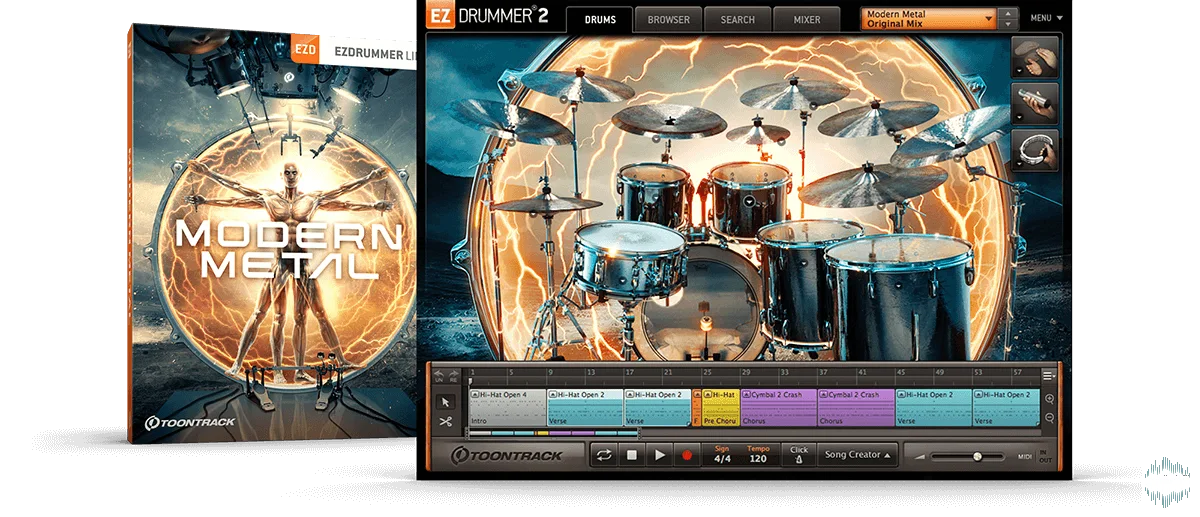Step to next preset with down arrow
1200x517 pixels.
pos(1008,23)
